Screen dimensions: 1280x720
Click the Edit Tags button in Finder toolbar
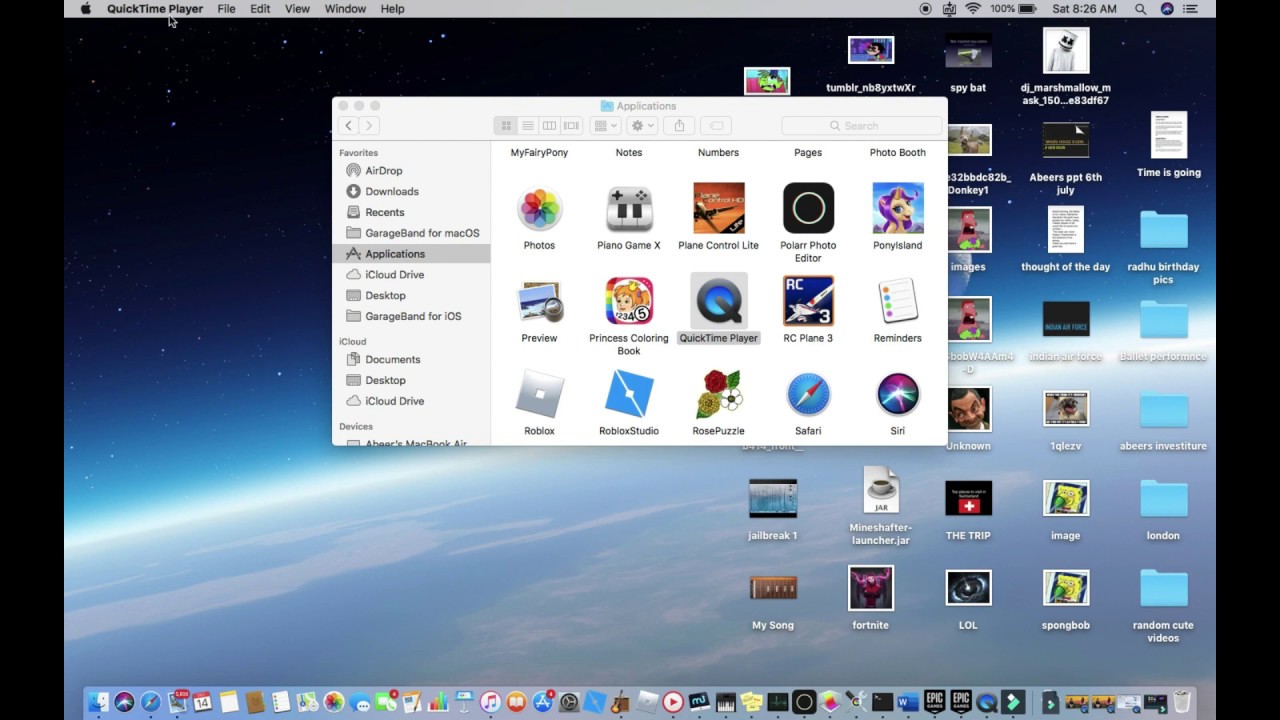coord(716,126)
